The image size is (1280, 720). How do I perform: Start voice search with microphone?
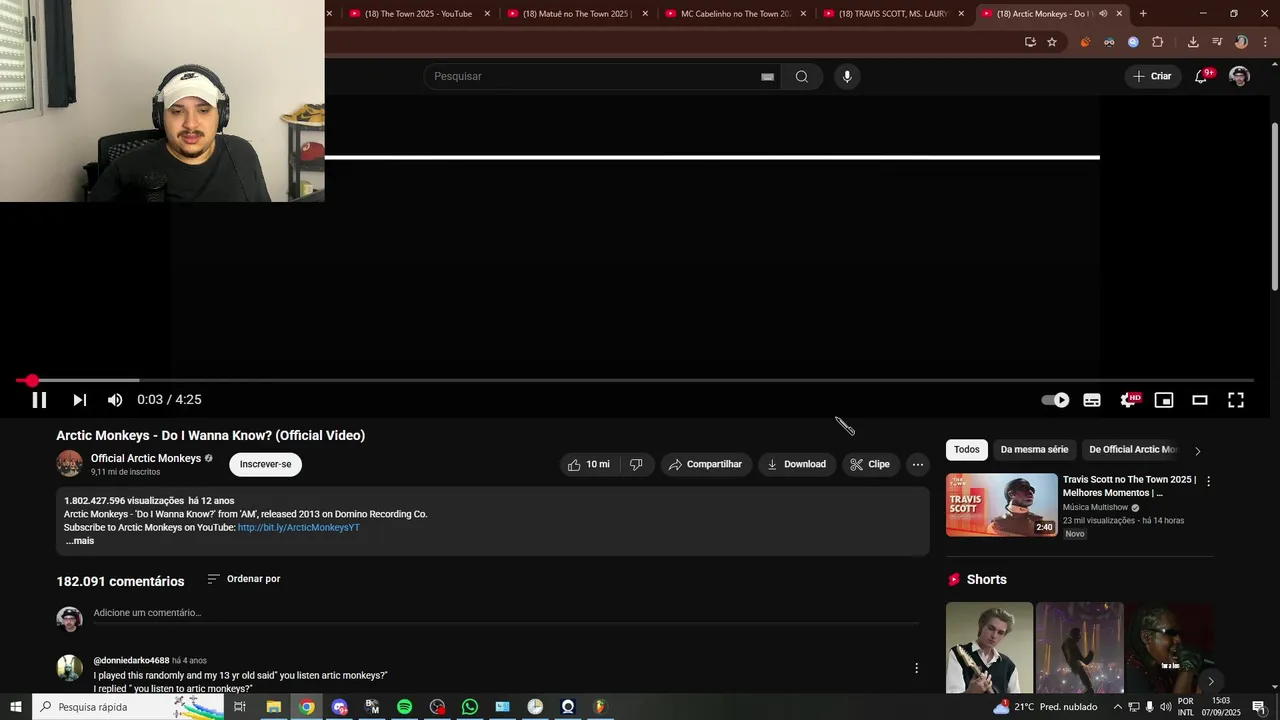847,76
